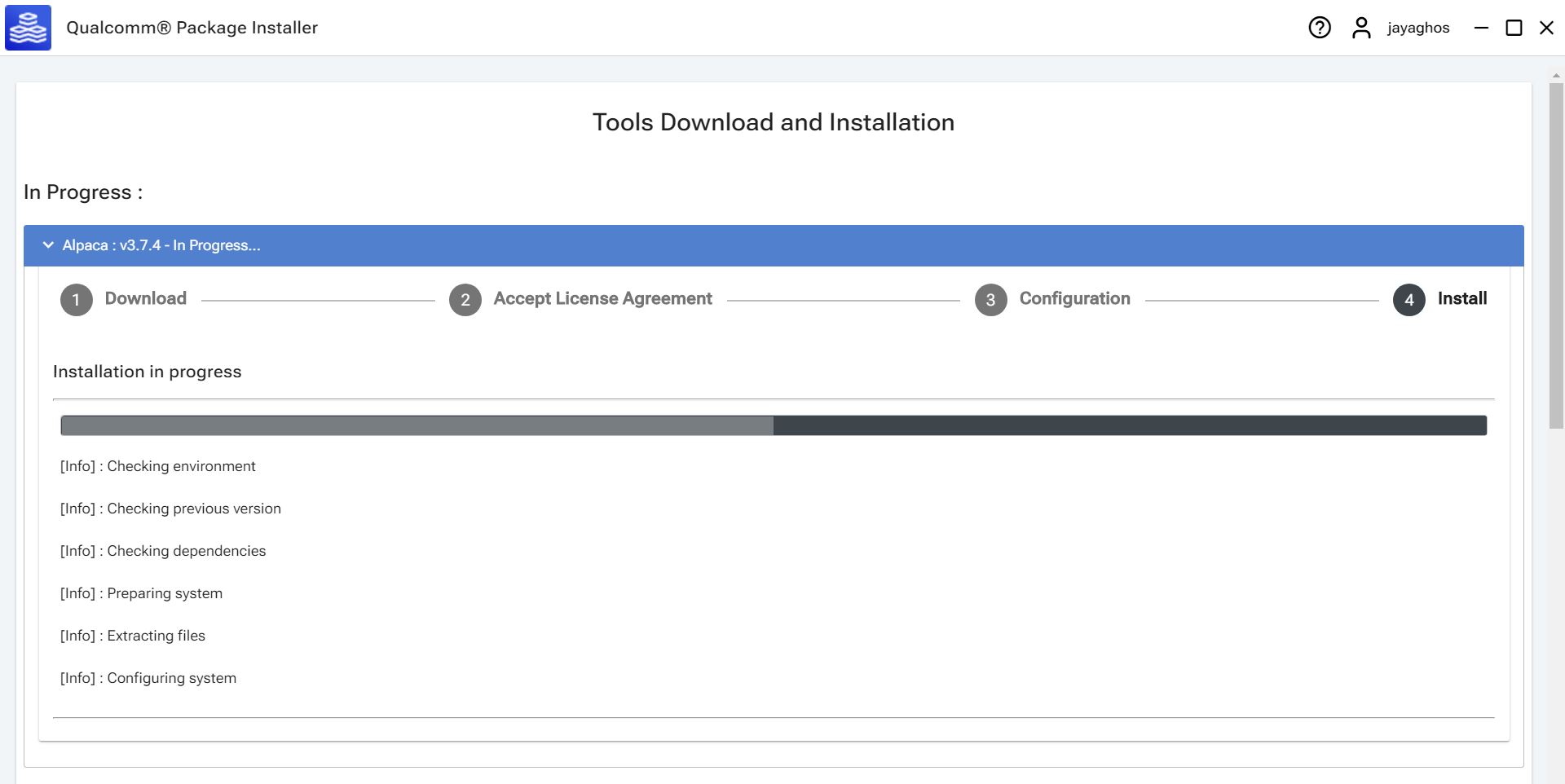Click the Qualcomm Package Installer logo
The width and height of the screenshot is (1565, 784).
pos(29,28)
